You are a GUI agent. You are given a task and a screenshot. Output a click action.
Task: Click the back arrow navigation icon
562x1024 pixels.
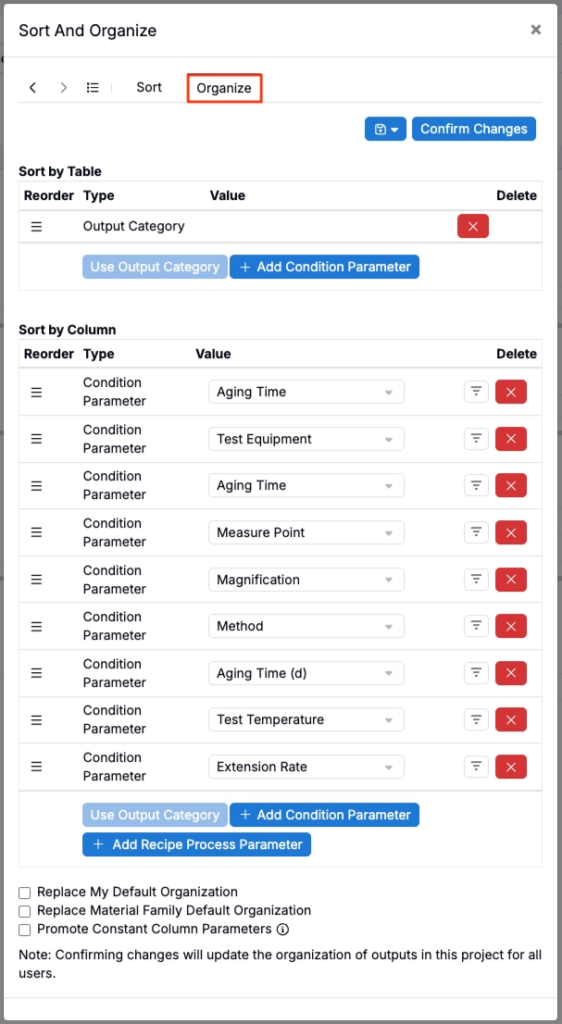click(x=33, y=88)
